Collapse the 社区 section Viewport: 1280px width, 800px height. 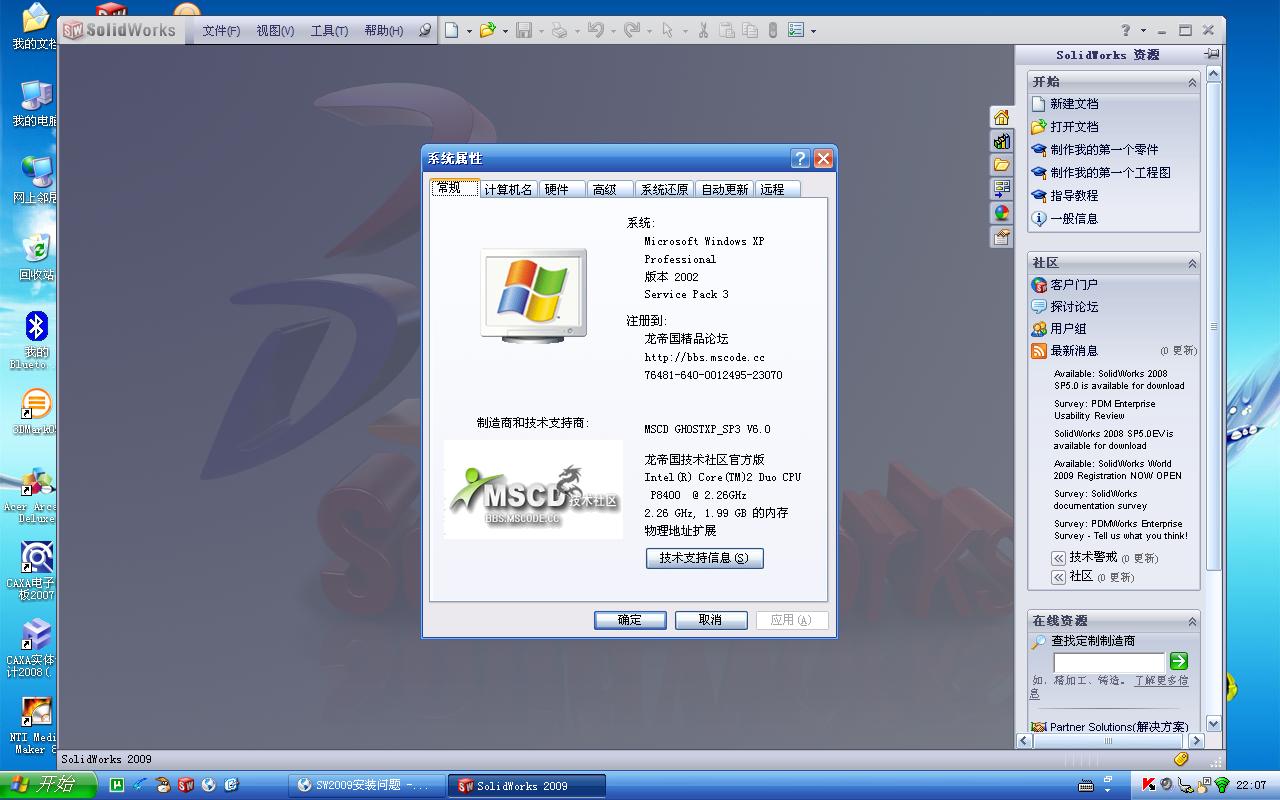[x=1192, y=263]
